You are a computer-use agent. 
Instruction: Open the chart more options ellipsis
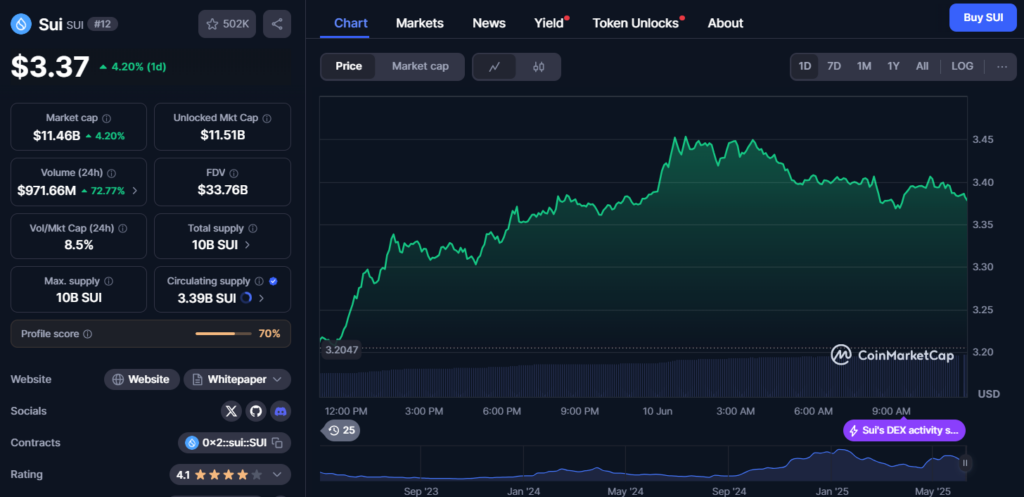(x=1002, y=67)
